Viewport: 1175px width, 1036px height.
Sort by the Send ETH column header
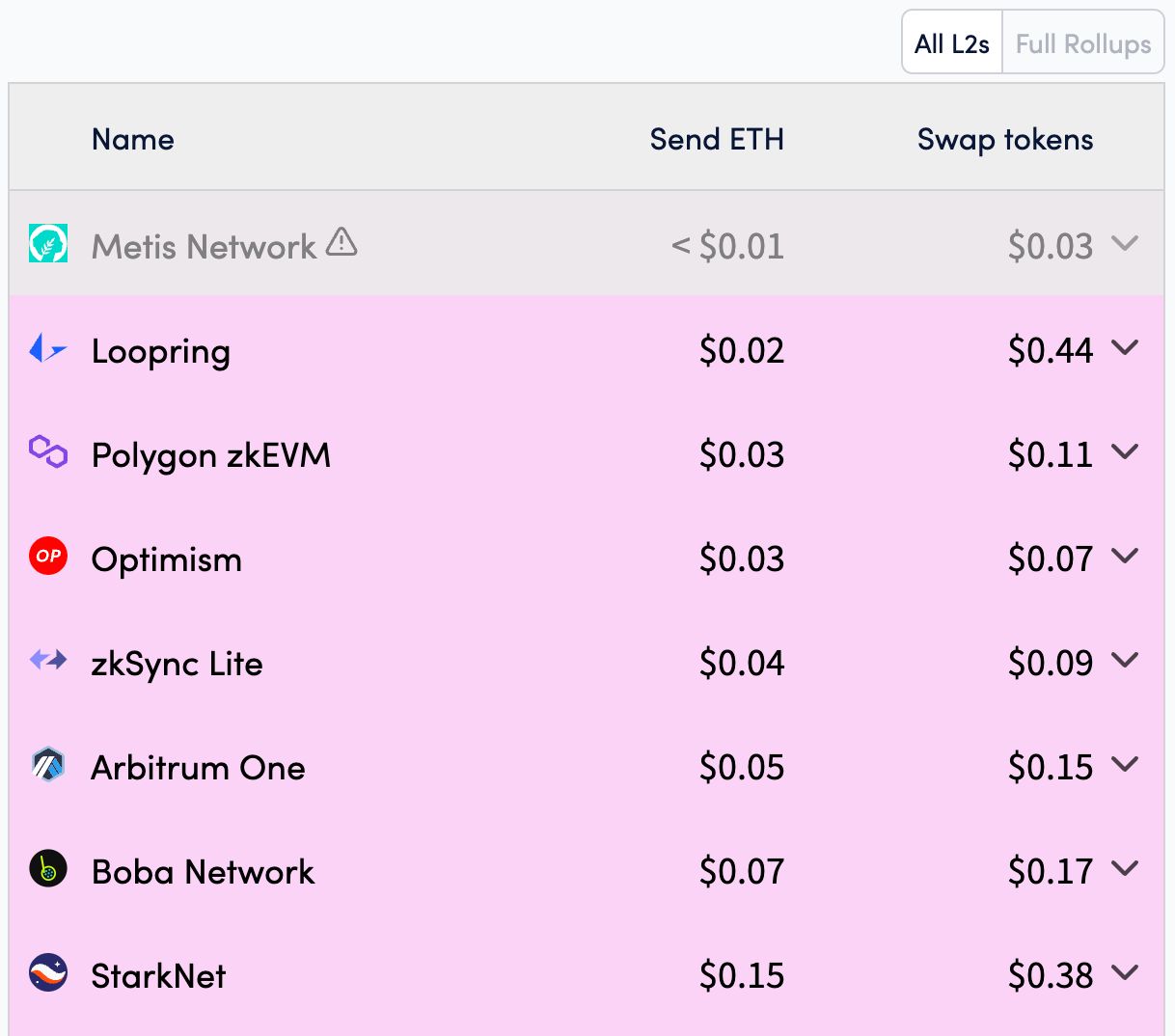(x=717, y=139)
